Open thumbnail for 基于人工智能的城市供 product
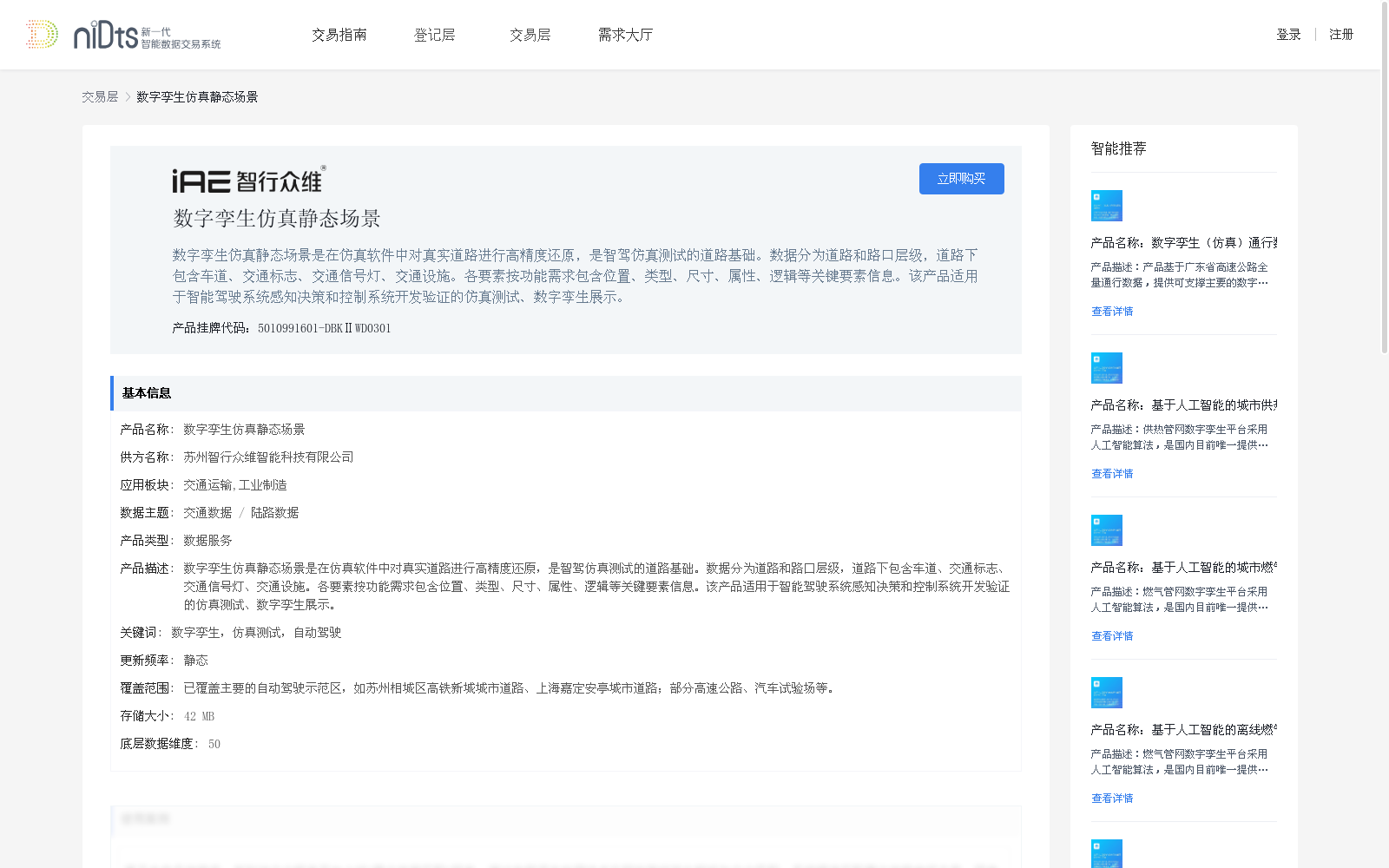The image size is (1389, 868). pos(1107,368)
